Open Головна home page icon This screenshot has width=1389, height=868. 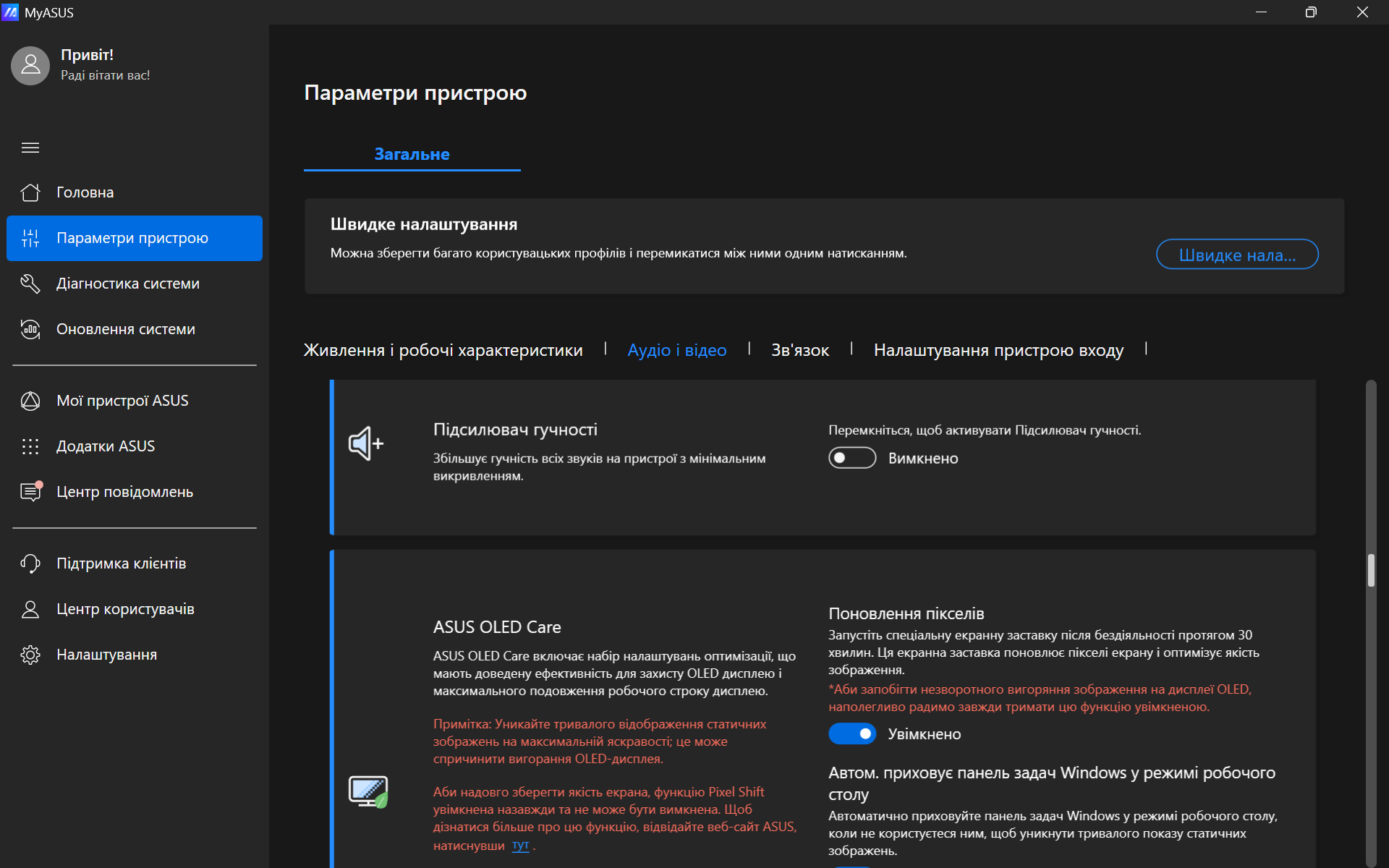30,192
